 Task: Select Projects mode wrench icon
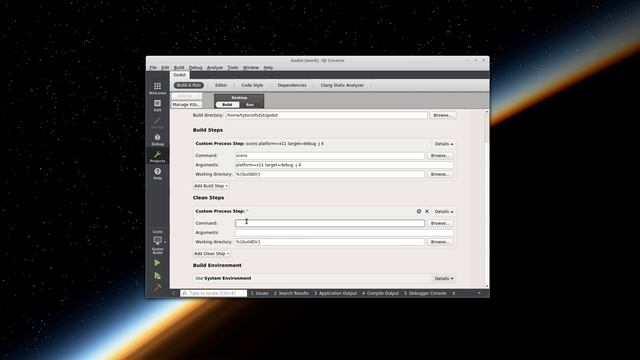157,157
